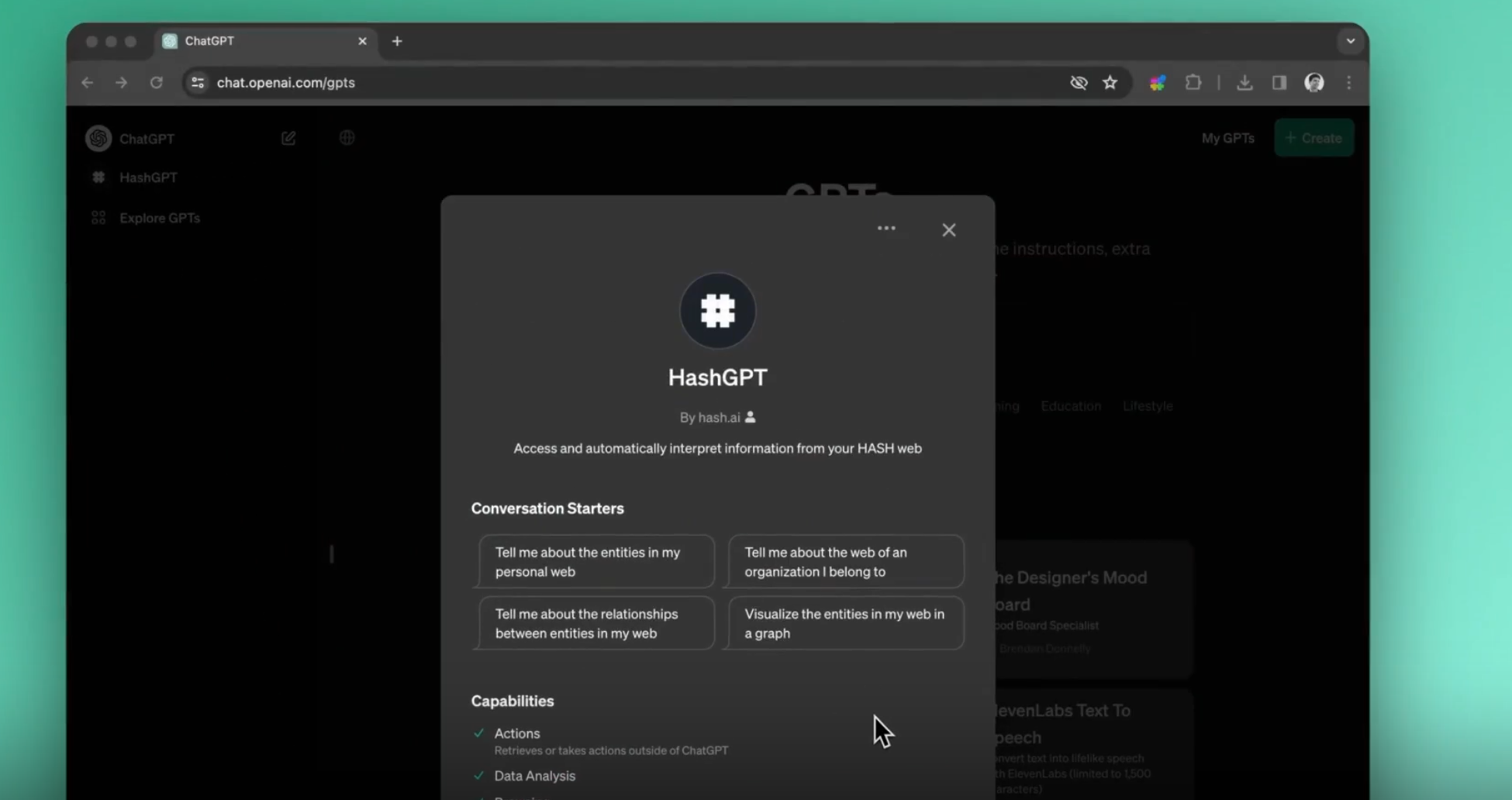1512x800 pixels.
Task: Choose 'Tell me about the entities in my personal web'
Action: point(596,562)
